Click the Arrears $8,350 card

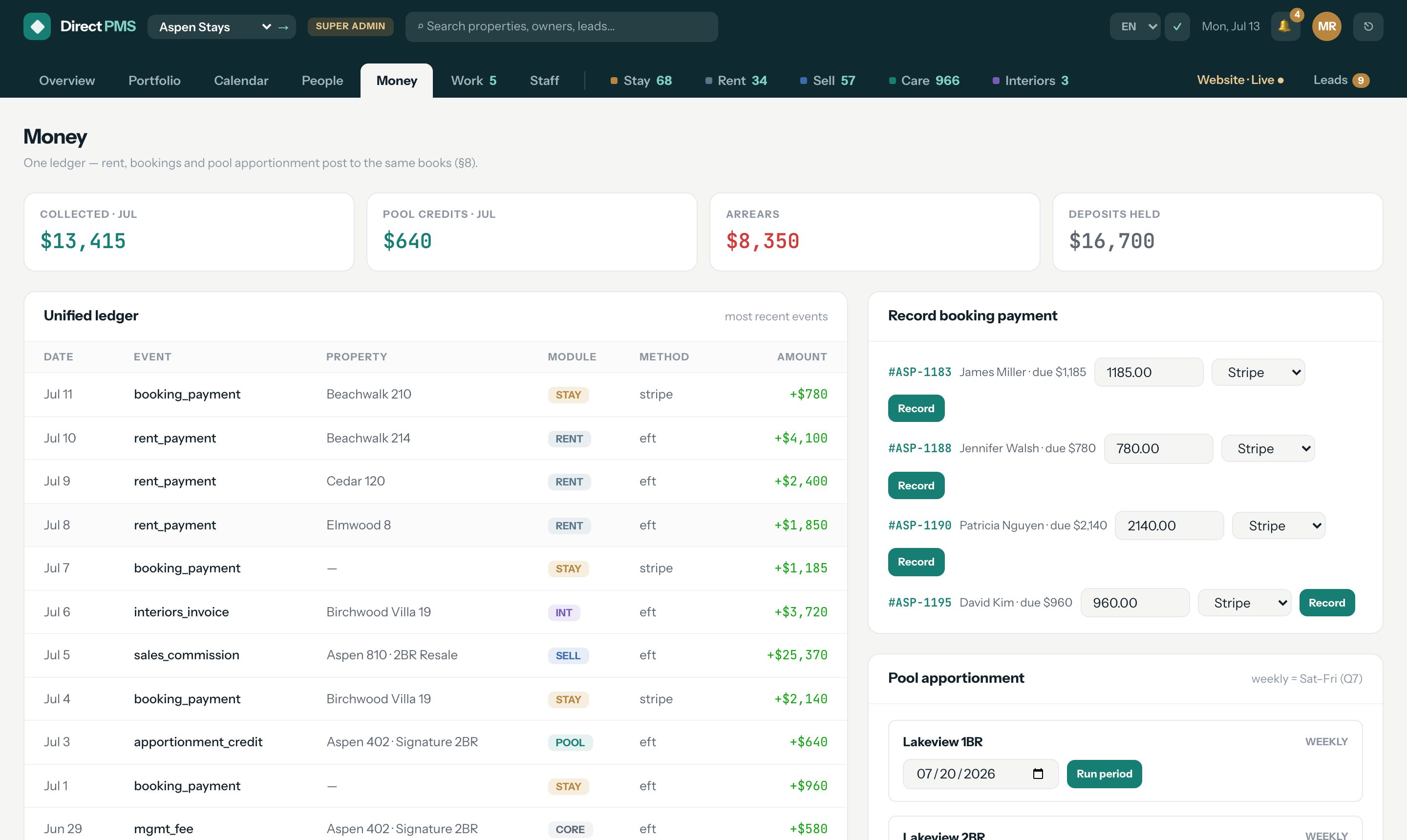point(875,232)
